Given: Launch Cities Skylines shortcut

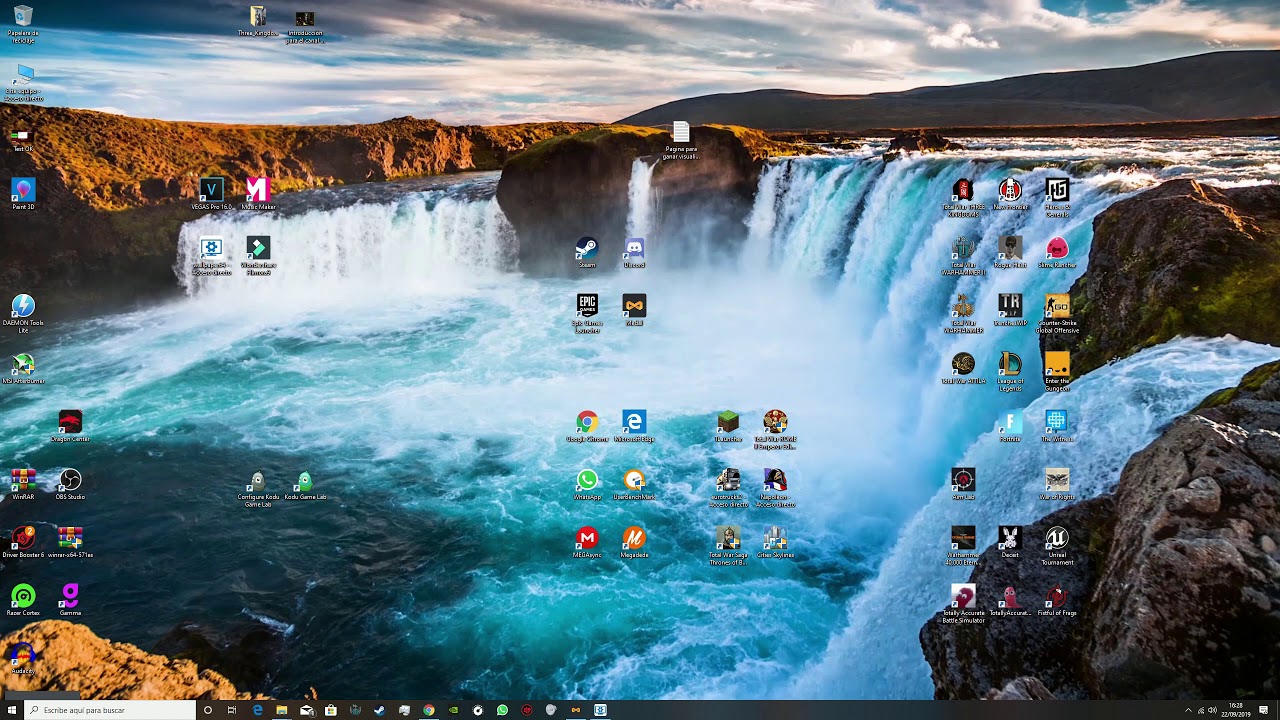Looking at the screenshot, I should pos(775,542).
